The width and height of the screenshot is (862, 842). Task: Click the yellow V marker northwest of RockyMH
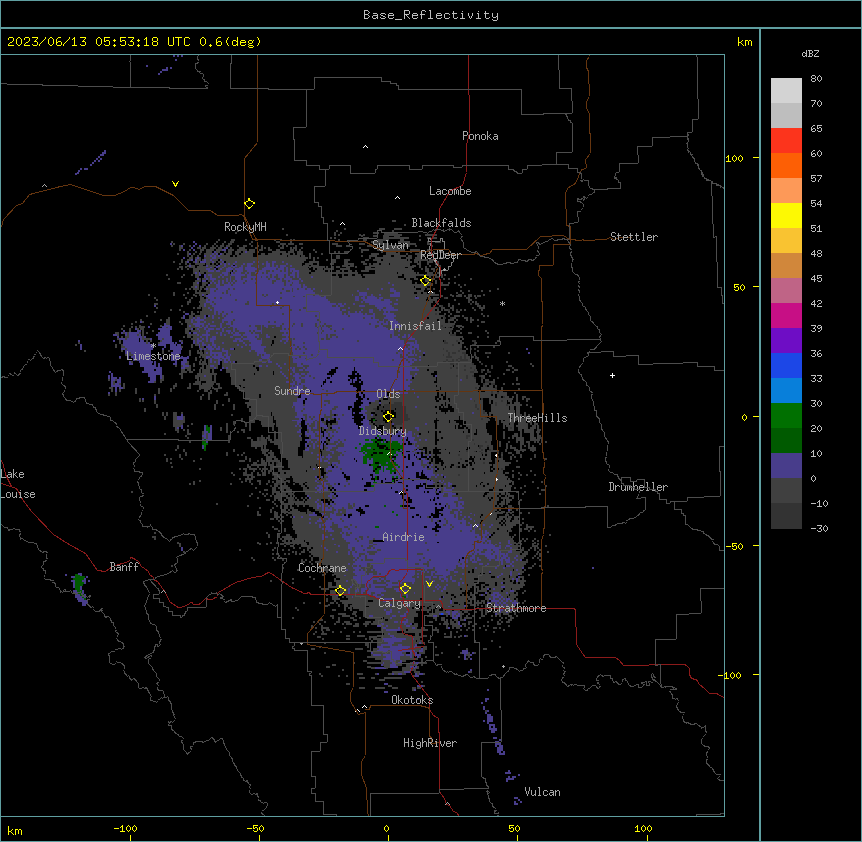tap(175, 184)
